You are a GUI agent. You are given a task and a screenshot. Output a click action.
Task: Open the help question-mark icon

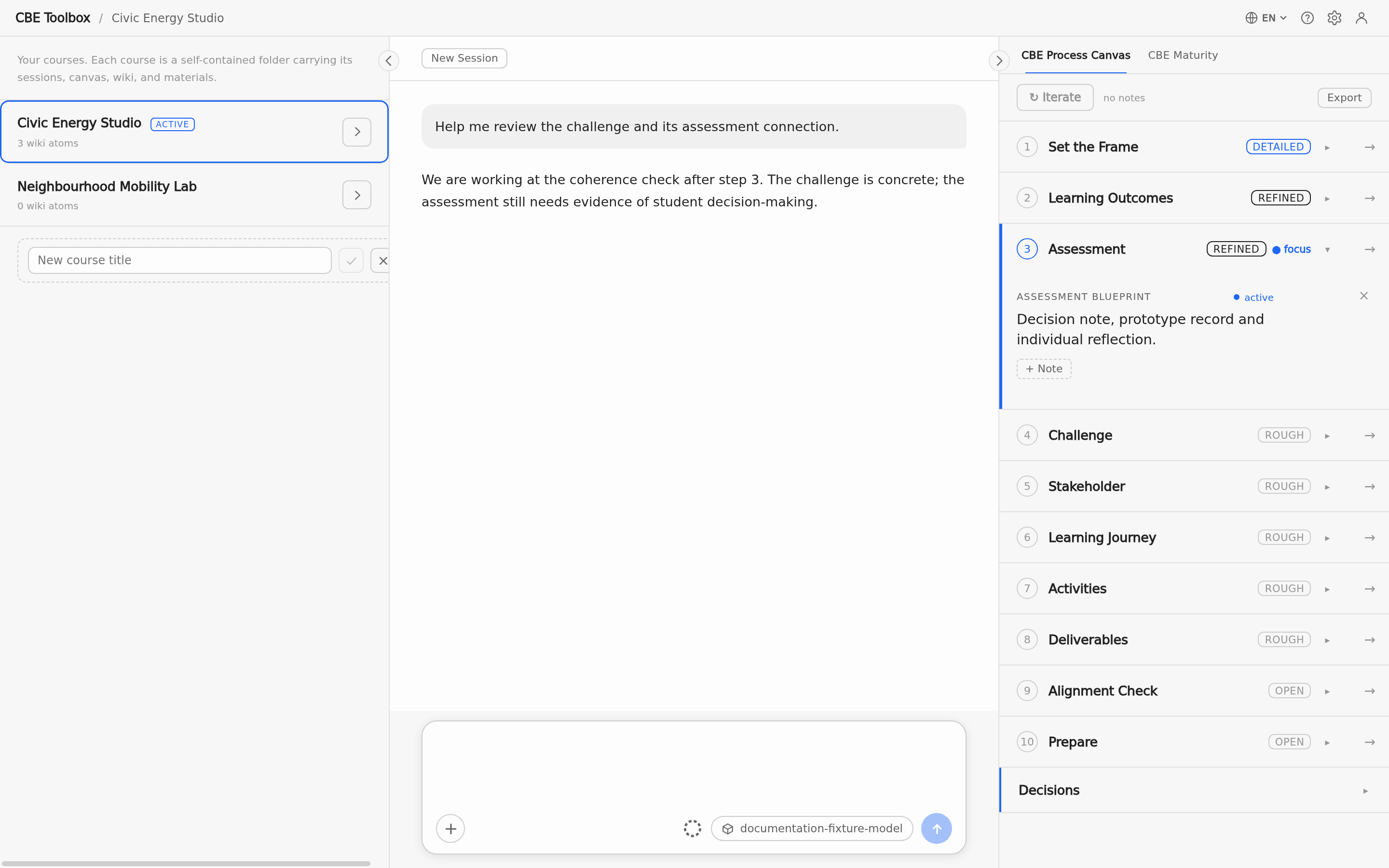(x=1307, y=18)
